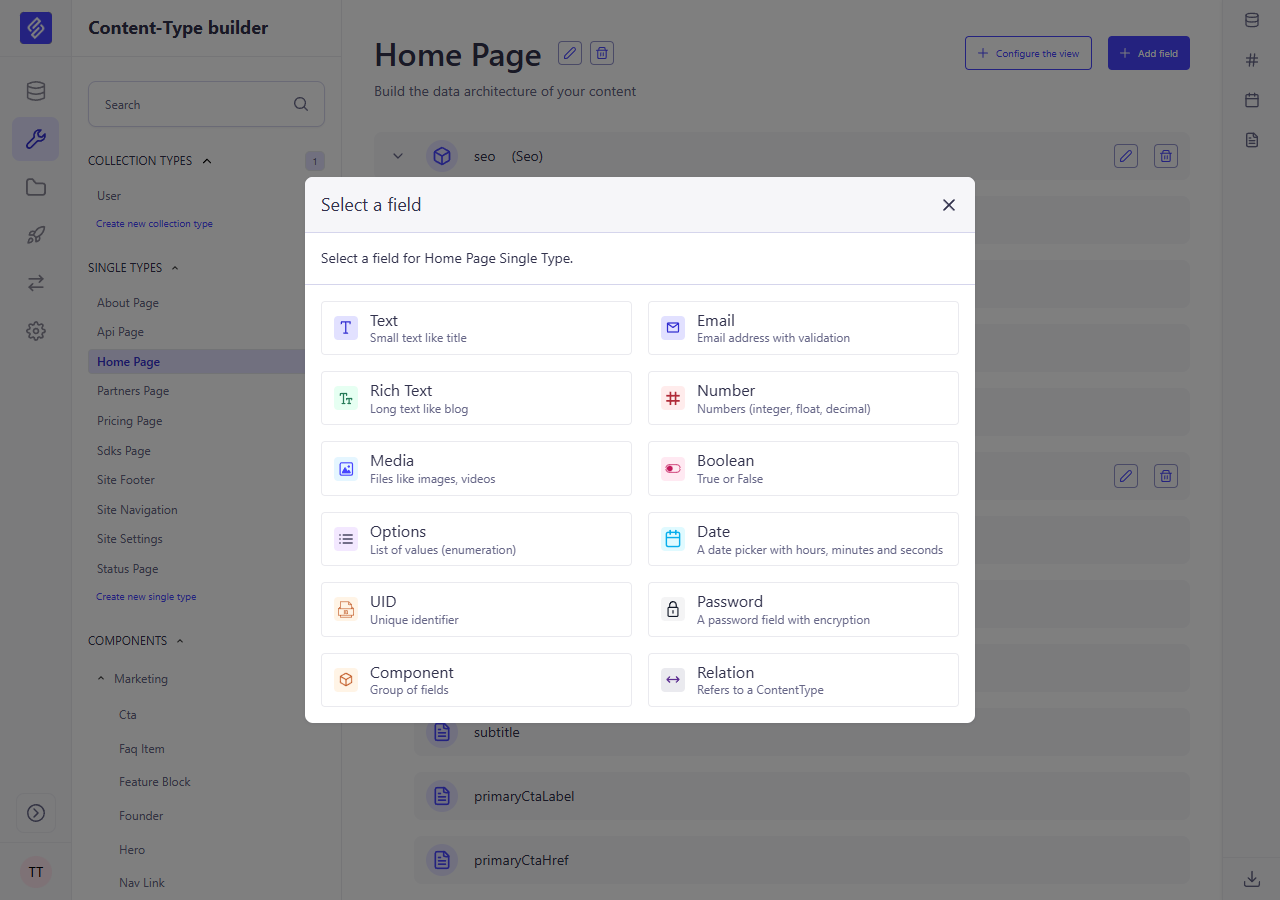The width and height of the screenshot is (1280, 900).
Task: Edit the seo field pencil icon
Action: click(x=1126, y=156)
